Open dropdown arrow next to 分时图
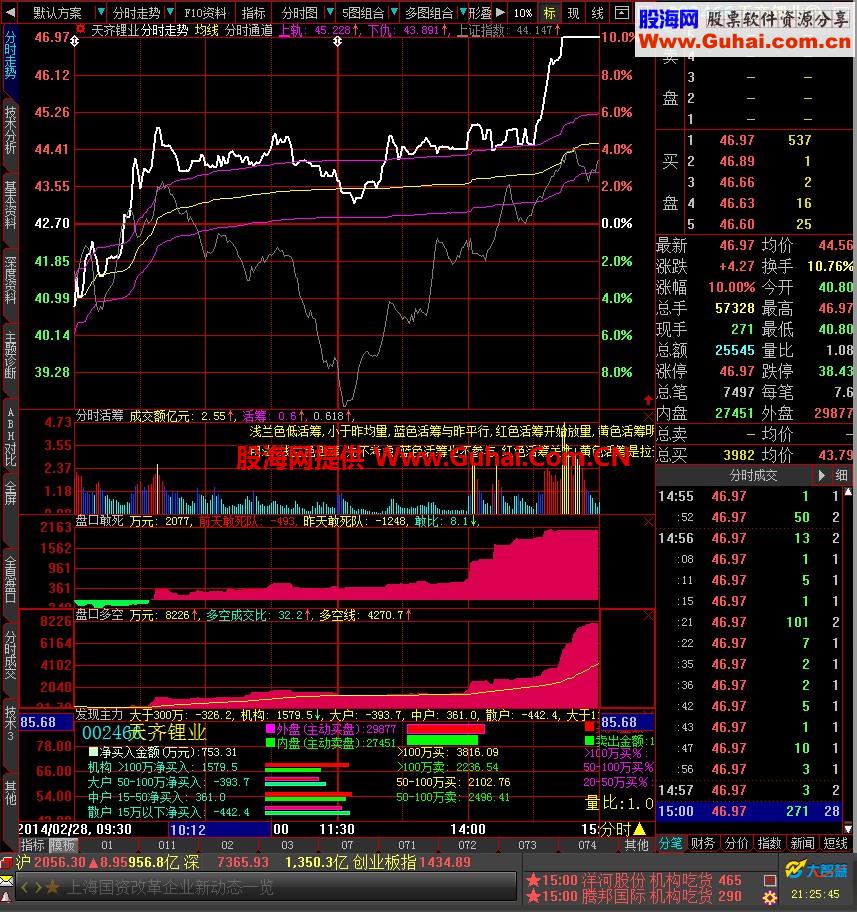The width and height of the screenshot is (857, 912). pos(330,12)
